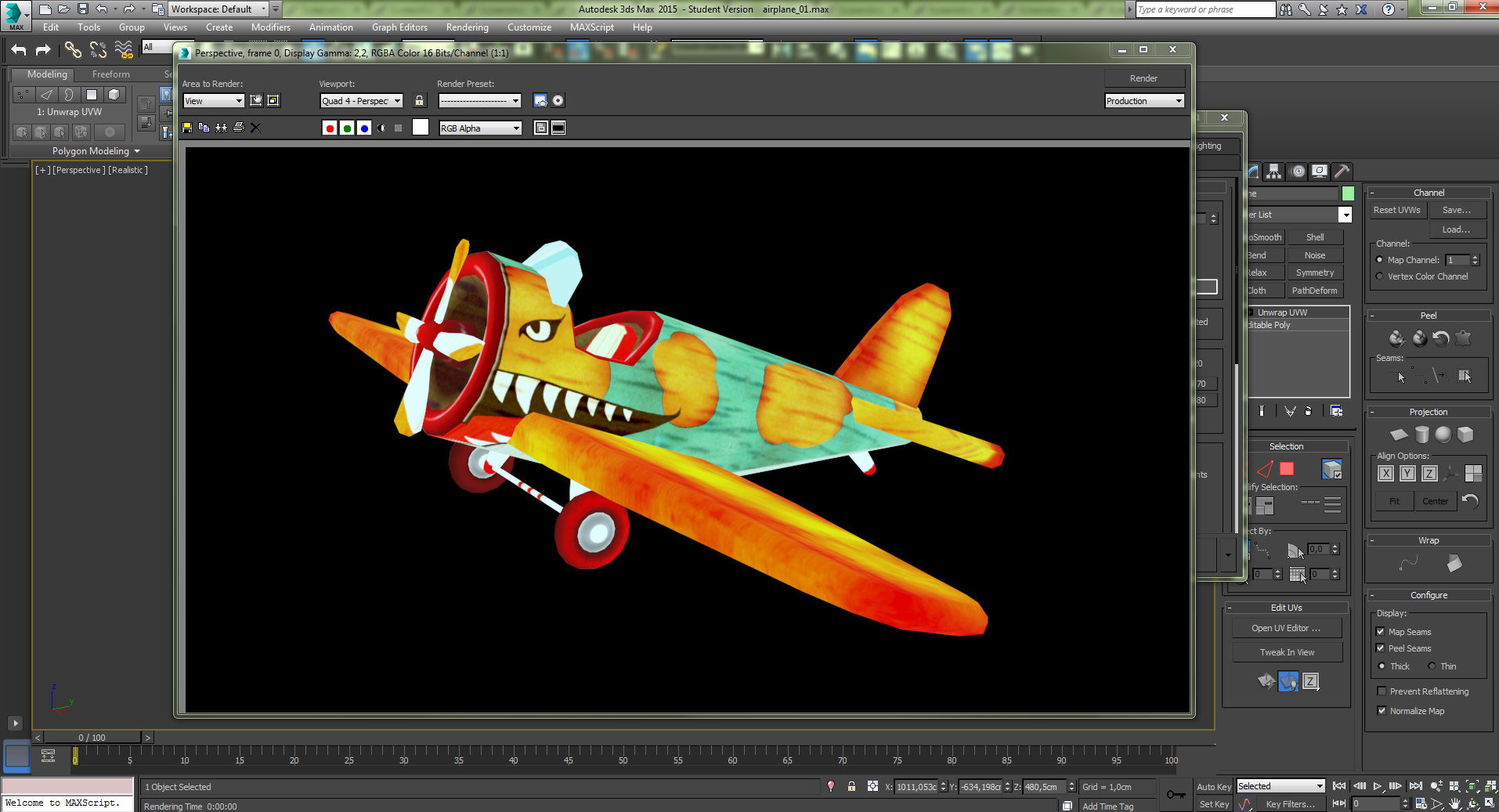Apply Planar Map projection icon
This screenshot has width=1499, height=812.
tap(1399, 435)
